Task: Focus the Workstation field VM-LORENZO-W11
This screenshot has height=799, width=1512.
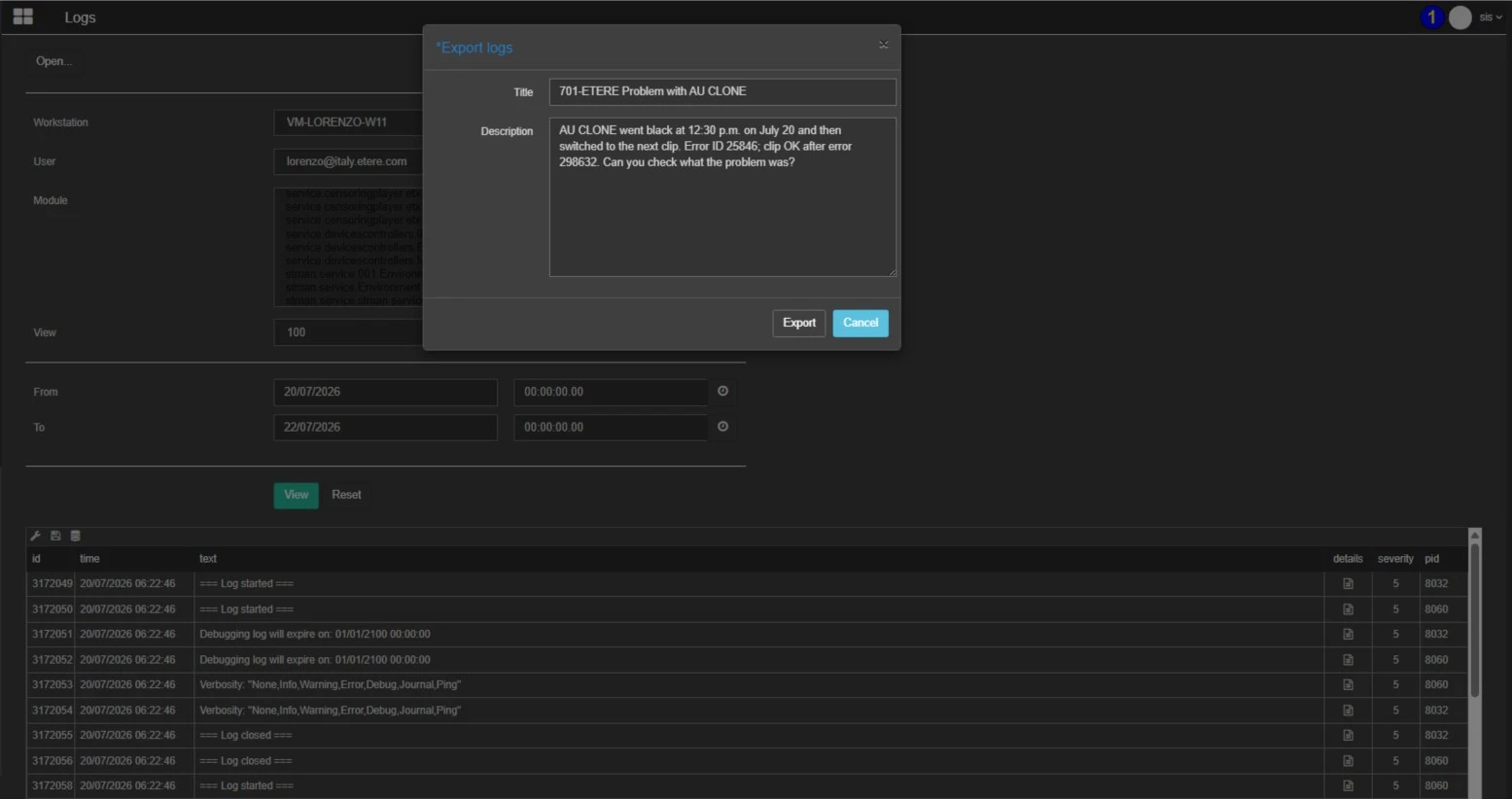Action: point(348,122)
